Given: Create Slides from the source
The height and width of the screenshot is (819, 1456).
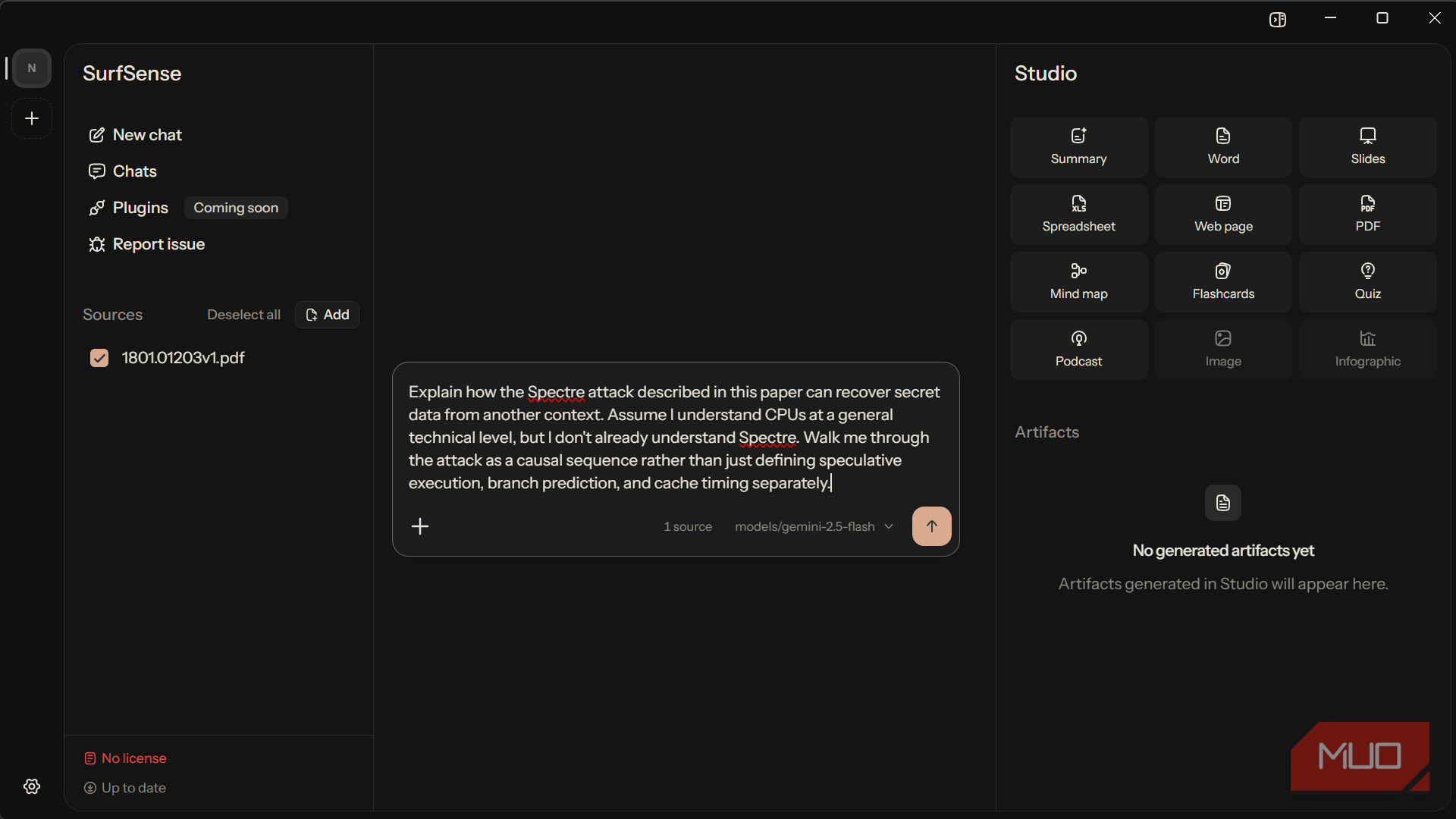Looking at the screenshot, I should pyautogui.click(x=1368, y=147).
